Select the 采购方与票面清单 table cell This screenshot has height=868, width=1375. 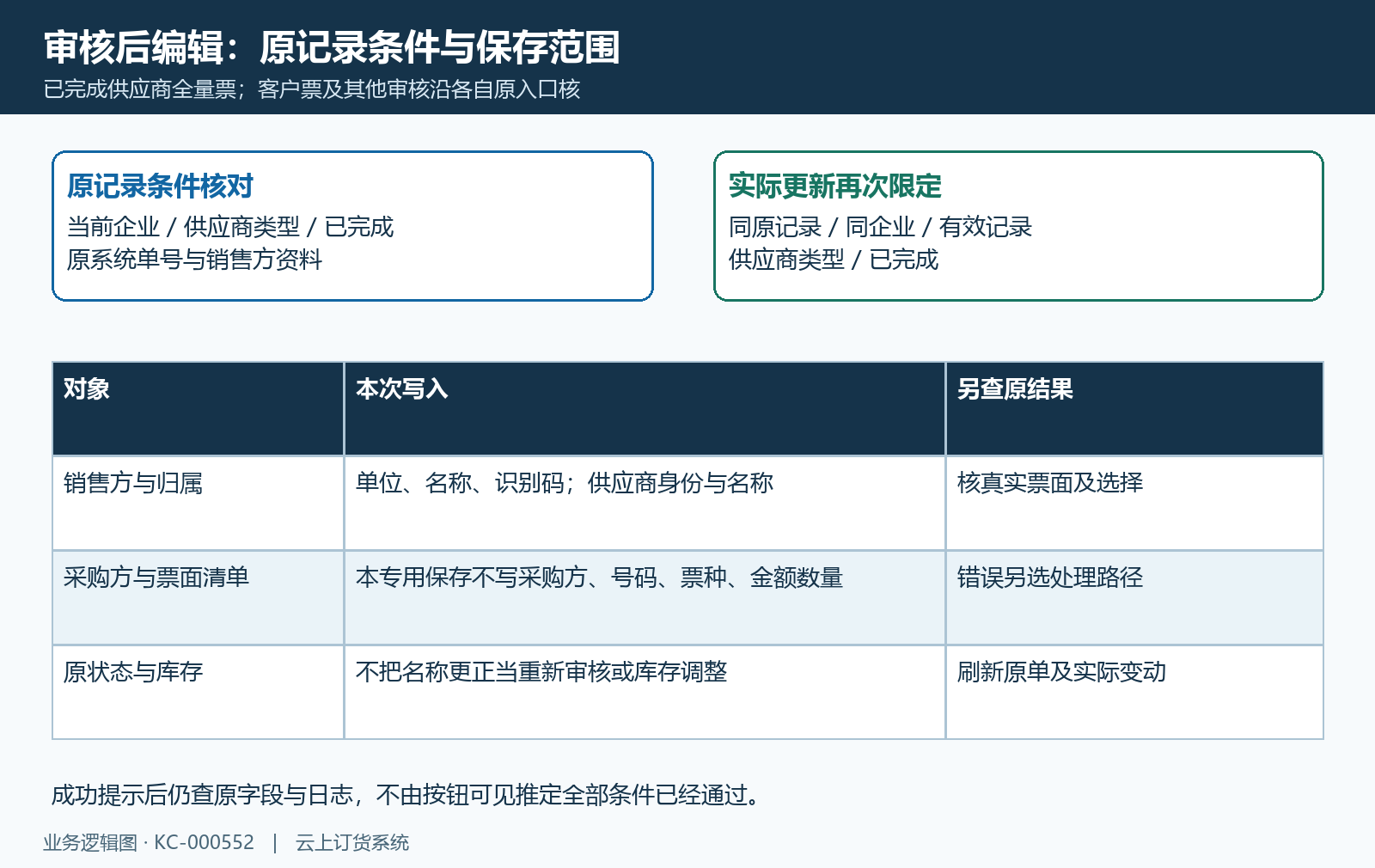[x=199, y=597]
